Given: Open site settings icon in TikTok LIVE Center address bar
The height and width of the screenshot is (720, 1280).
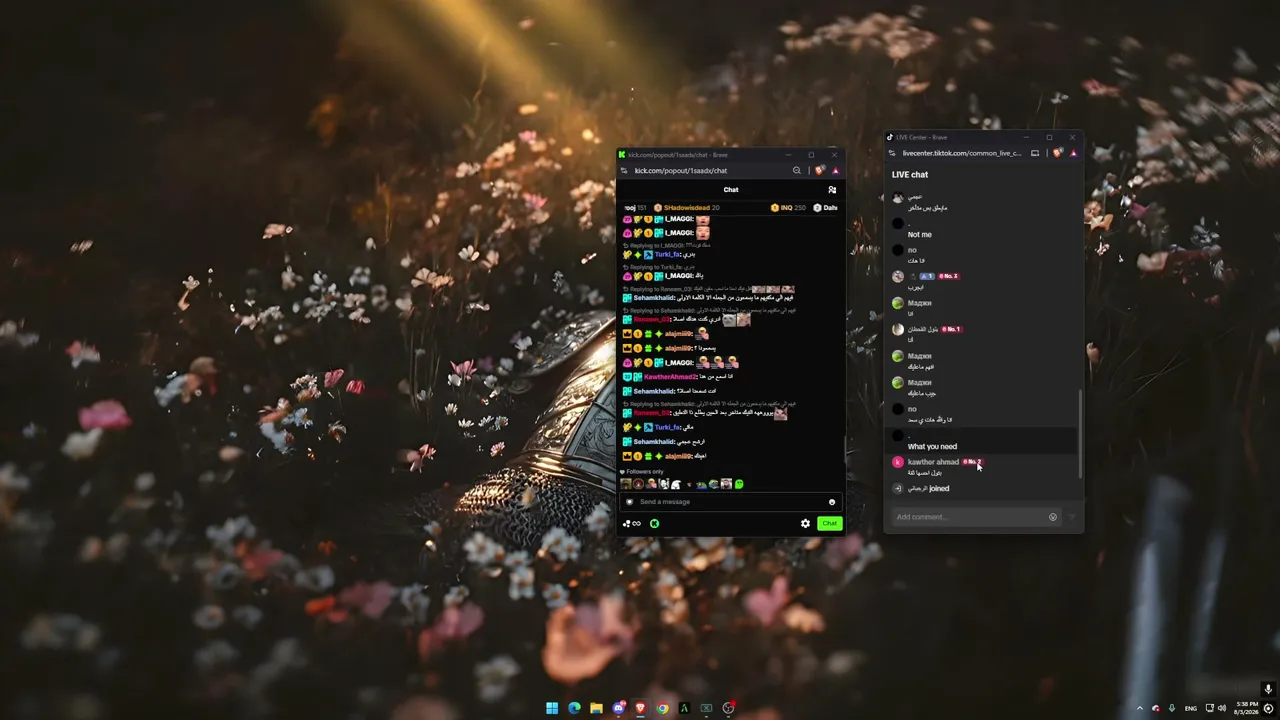Looking at the screenshot, I should tap(892, 153).
